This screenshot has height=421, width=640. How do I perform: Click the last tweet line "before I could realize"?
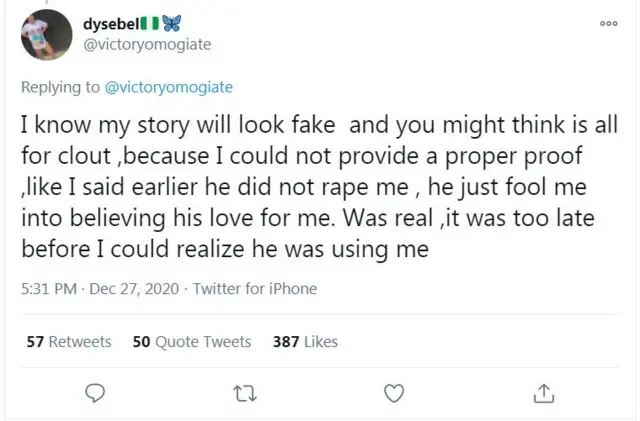pos(225,249)
